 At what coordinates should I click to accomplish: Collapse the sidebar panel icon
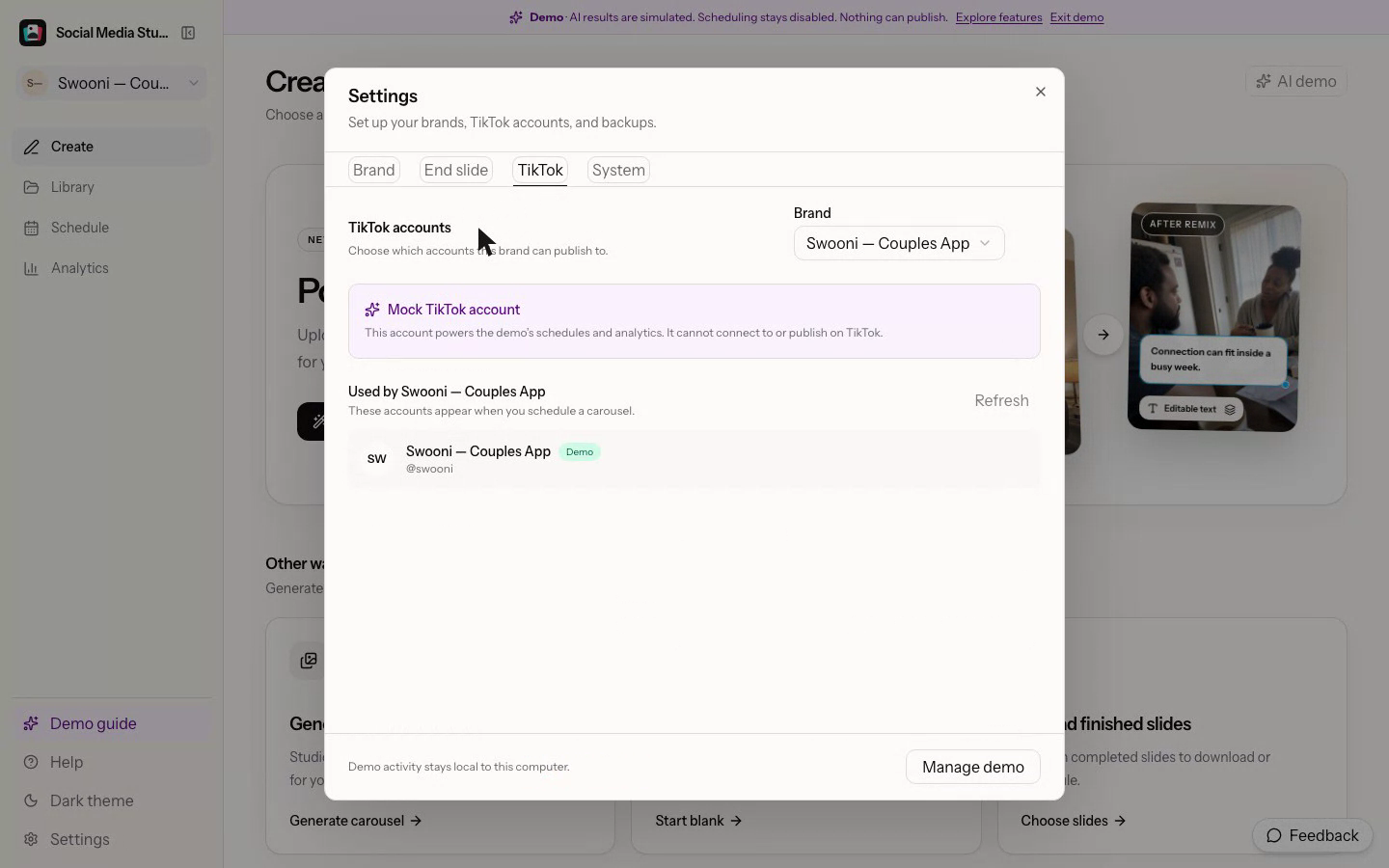[188, 33]
